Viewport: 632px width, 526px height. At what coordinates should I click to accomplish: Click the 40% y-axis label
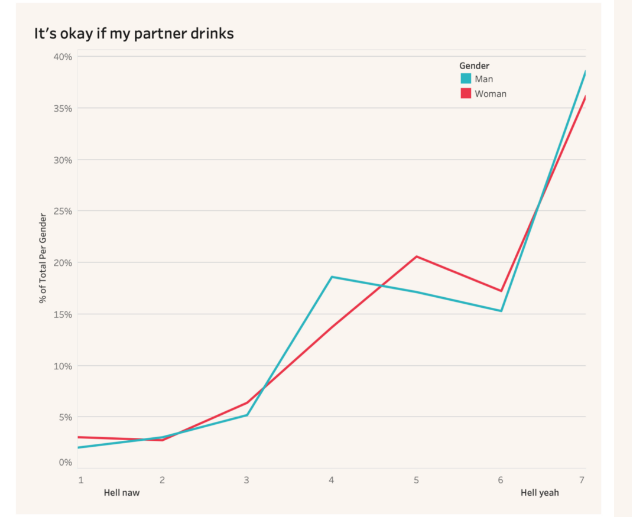tap(63, 57)
